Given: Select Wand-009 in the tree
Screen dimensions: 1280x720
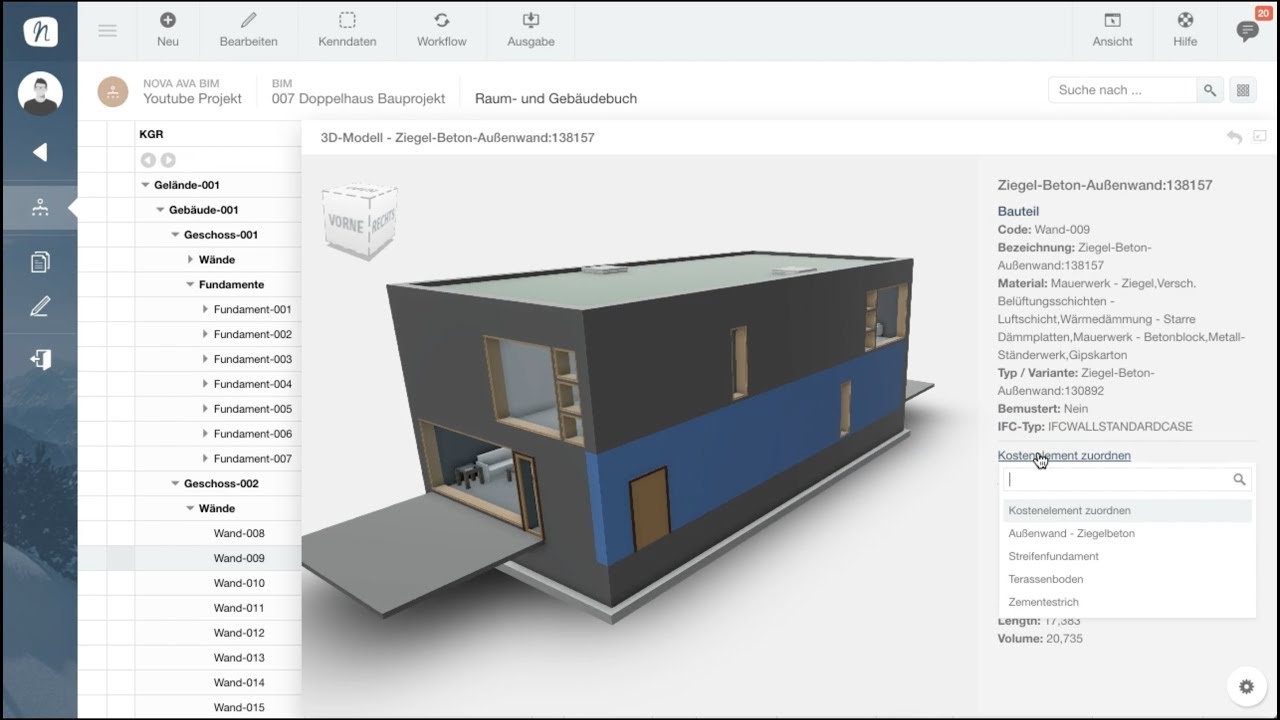Looking at the screenshot, I should (x=239, y=558).
